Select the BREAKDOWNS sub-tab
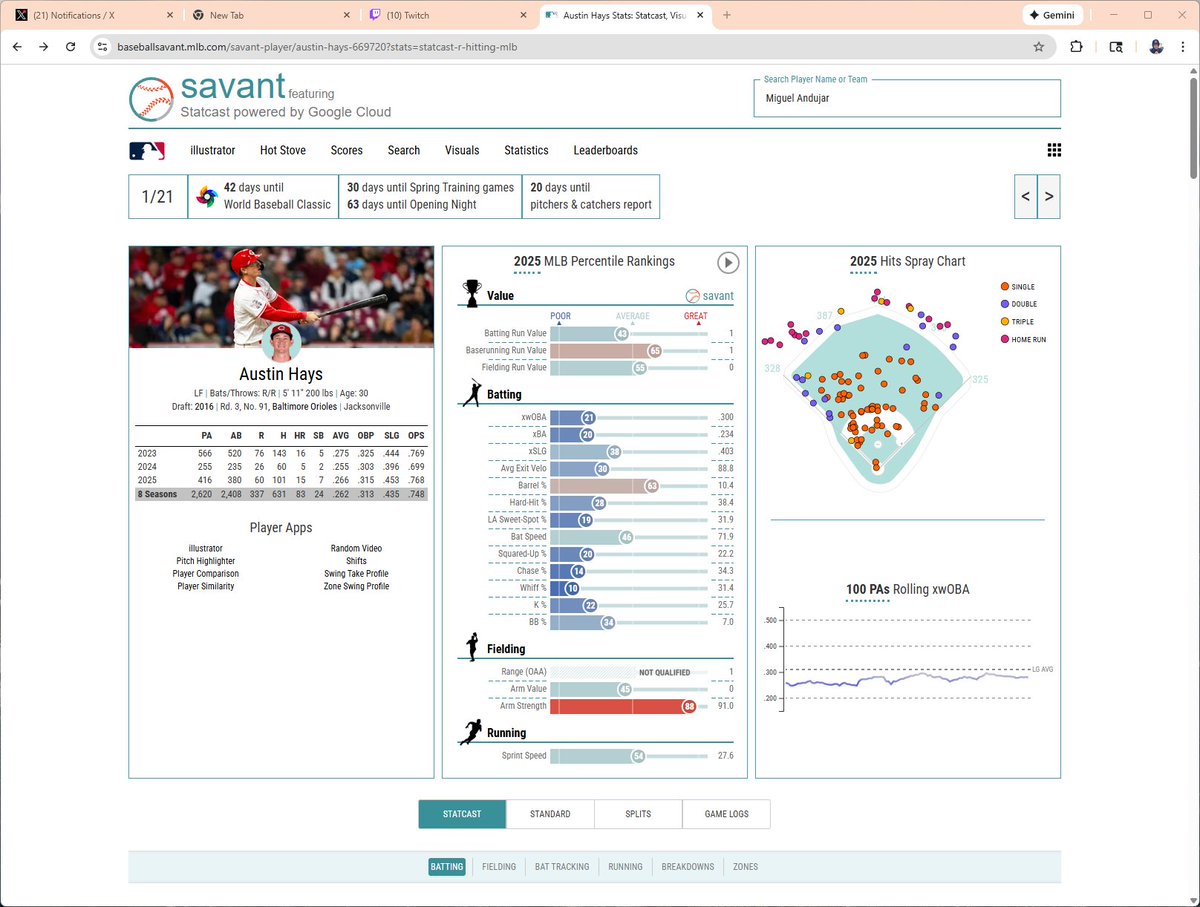Screen dimensions: 1200x907 point(688,867)
